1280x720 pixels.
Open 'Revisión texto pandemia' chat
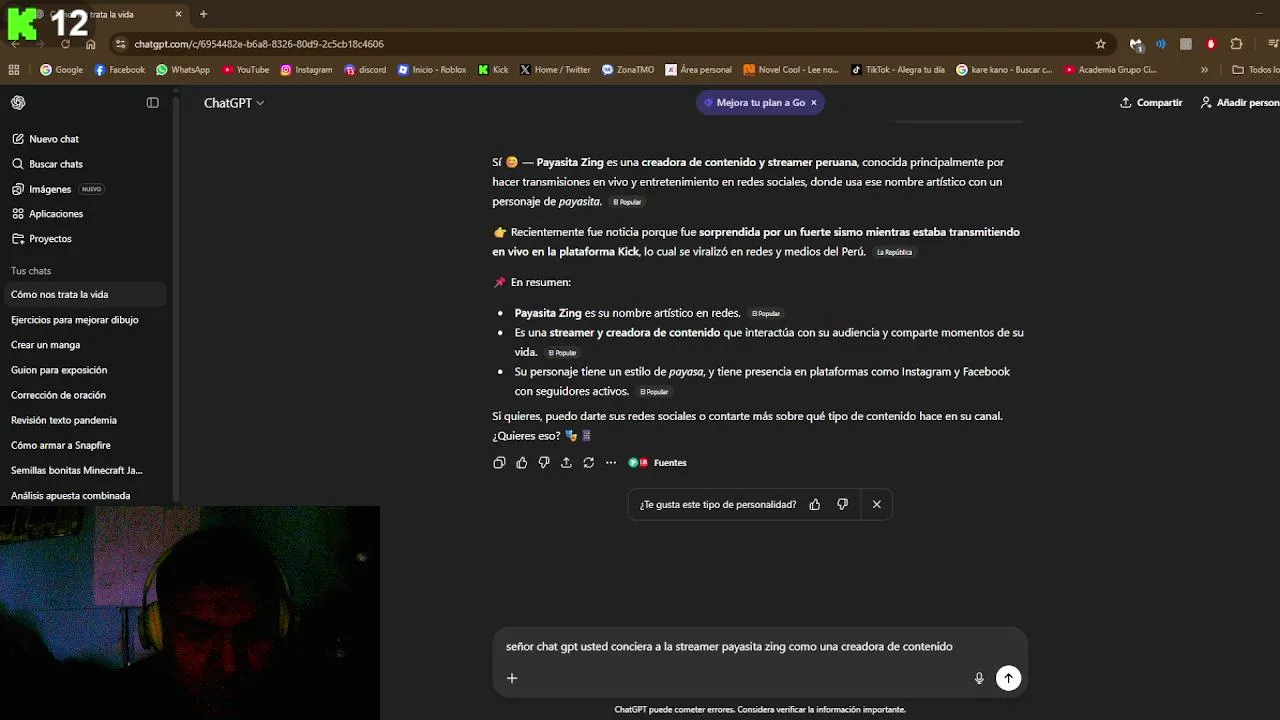coord(86,421)
